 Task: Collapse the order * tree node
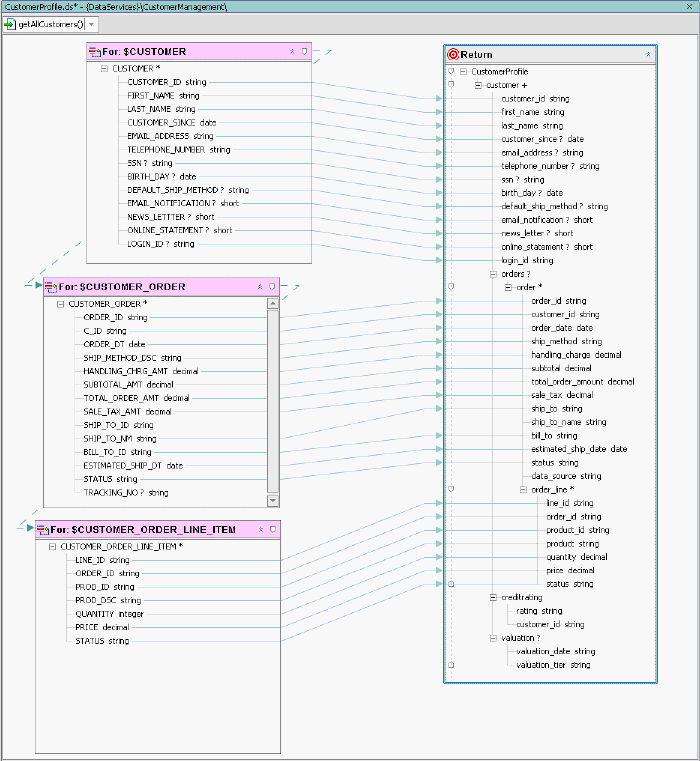click(508, 287)
